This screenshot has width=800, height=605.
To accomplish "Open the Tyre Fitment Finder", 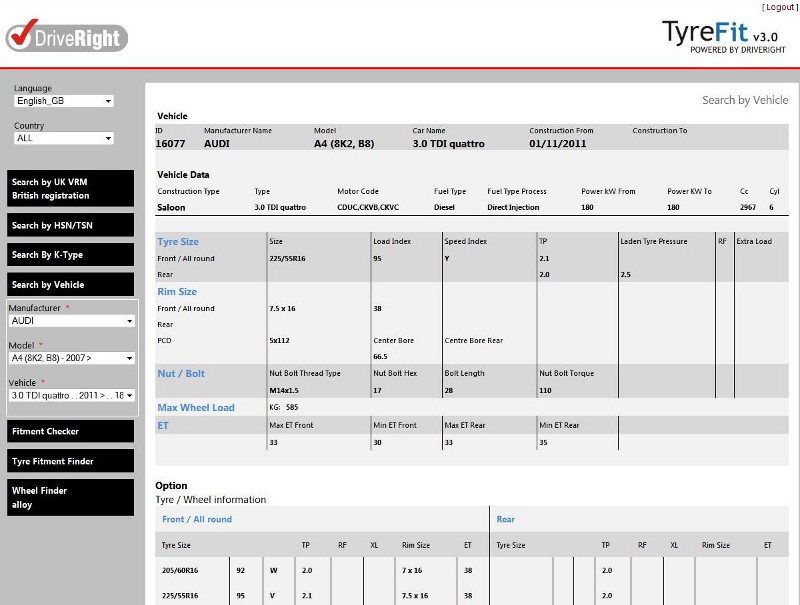I will [70, 461].
